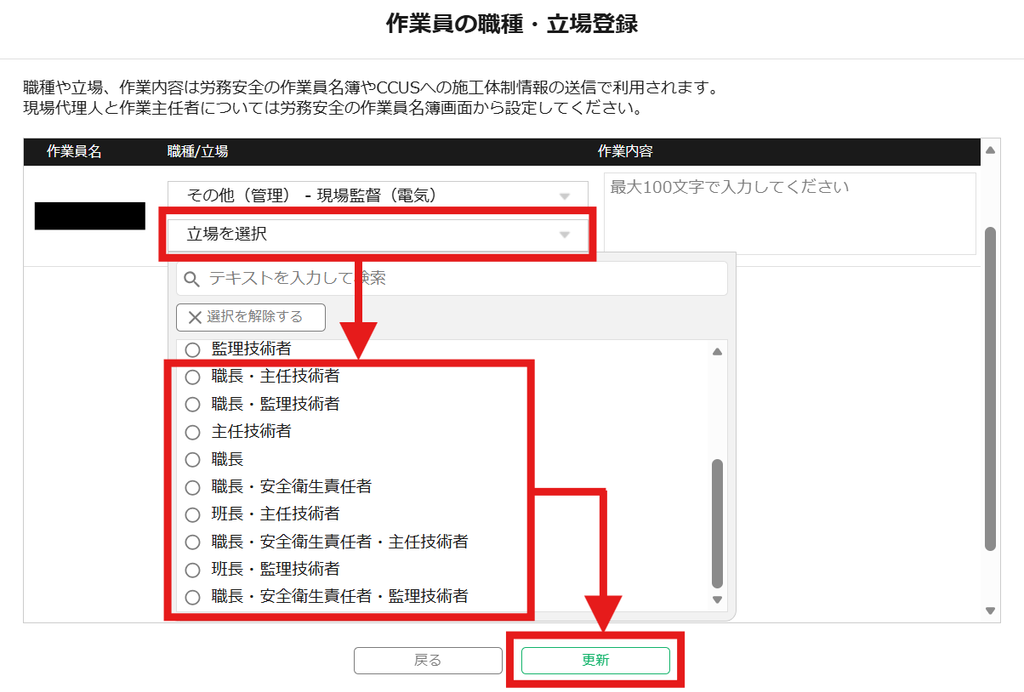
Task: Select the 職長・主任技術者 radio option
Action: 193,377
